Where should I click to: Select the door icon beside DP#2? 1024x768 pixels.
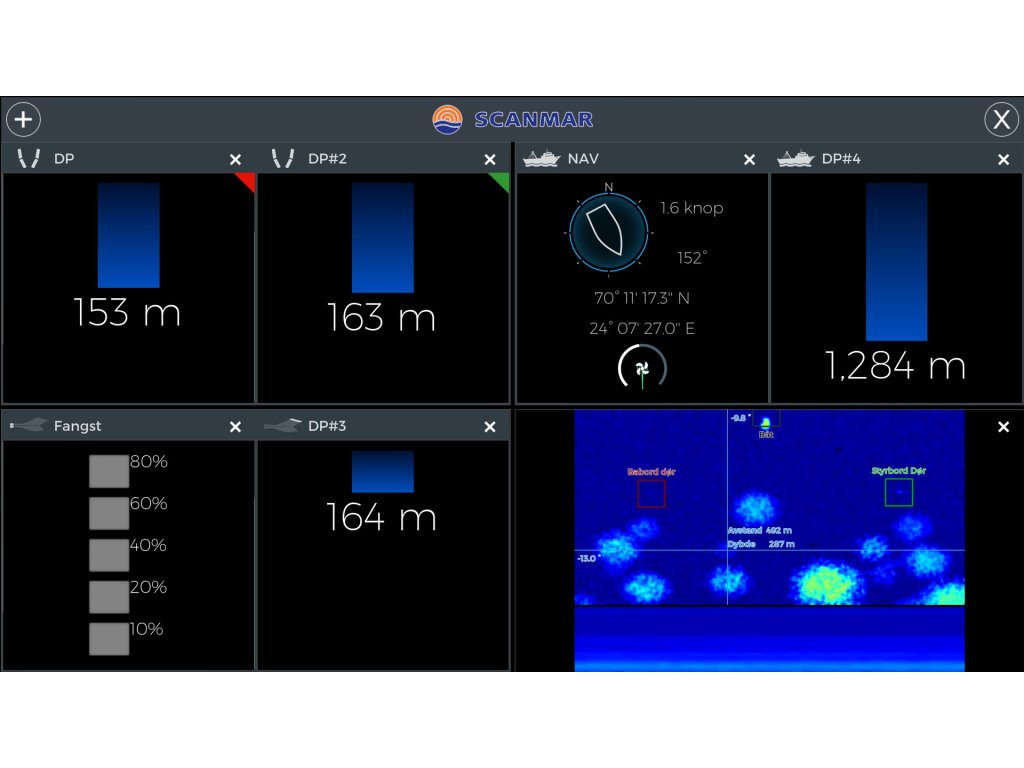point(283,159)
